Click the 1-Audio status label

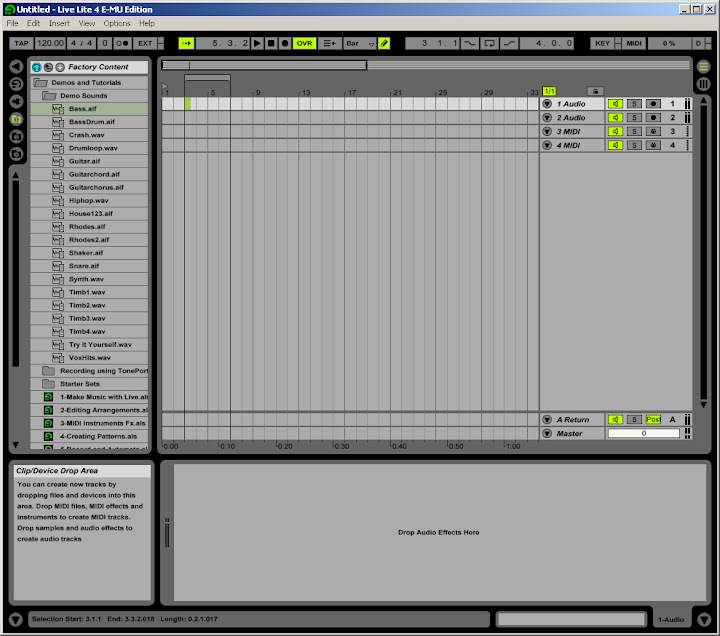[670, 619]
